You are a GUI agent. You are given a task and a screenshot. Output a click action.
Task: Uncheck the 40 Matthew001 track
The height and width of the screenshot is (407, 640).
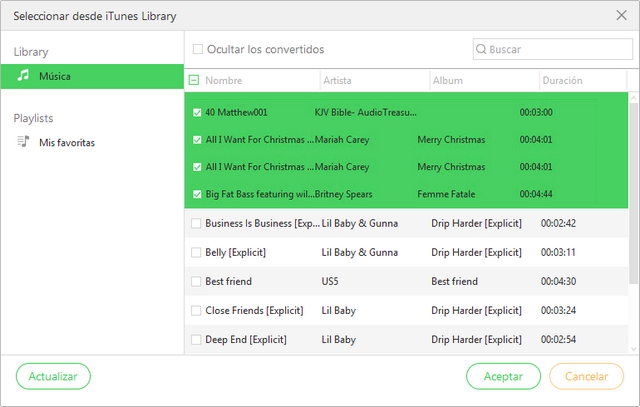[197, 113]
